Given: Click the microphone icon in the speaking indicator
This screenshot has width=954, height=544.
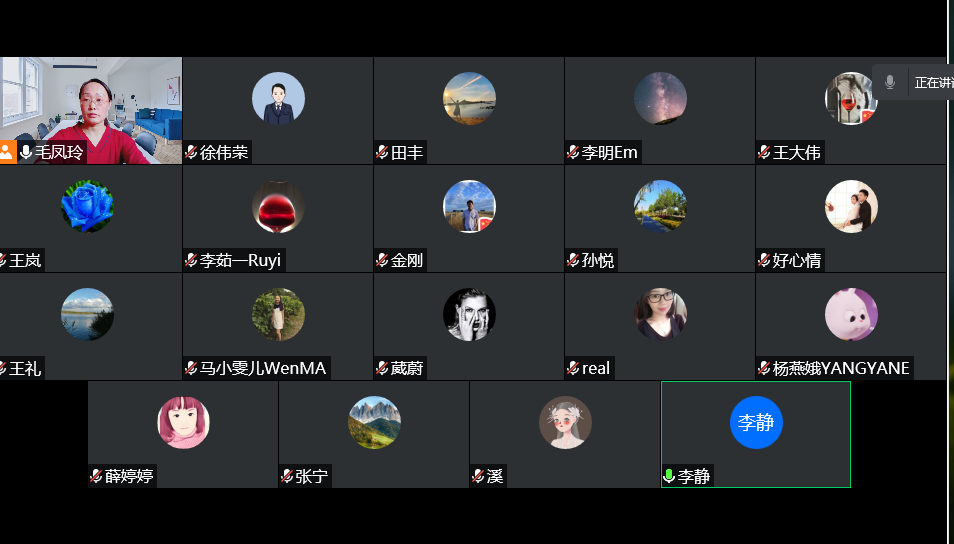Looking at the screenshot, I should click(890, 83).
